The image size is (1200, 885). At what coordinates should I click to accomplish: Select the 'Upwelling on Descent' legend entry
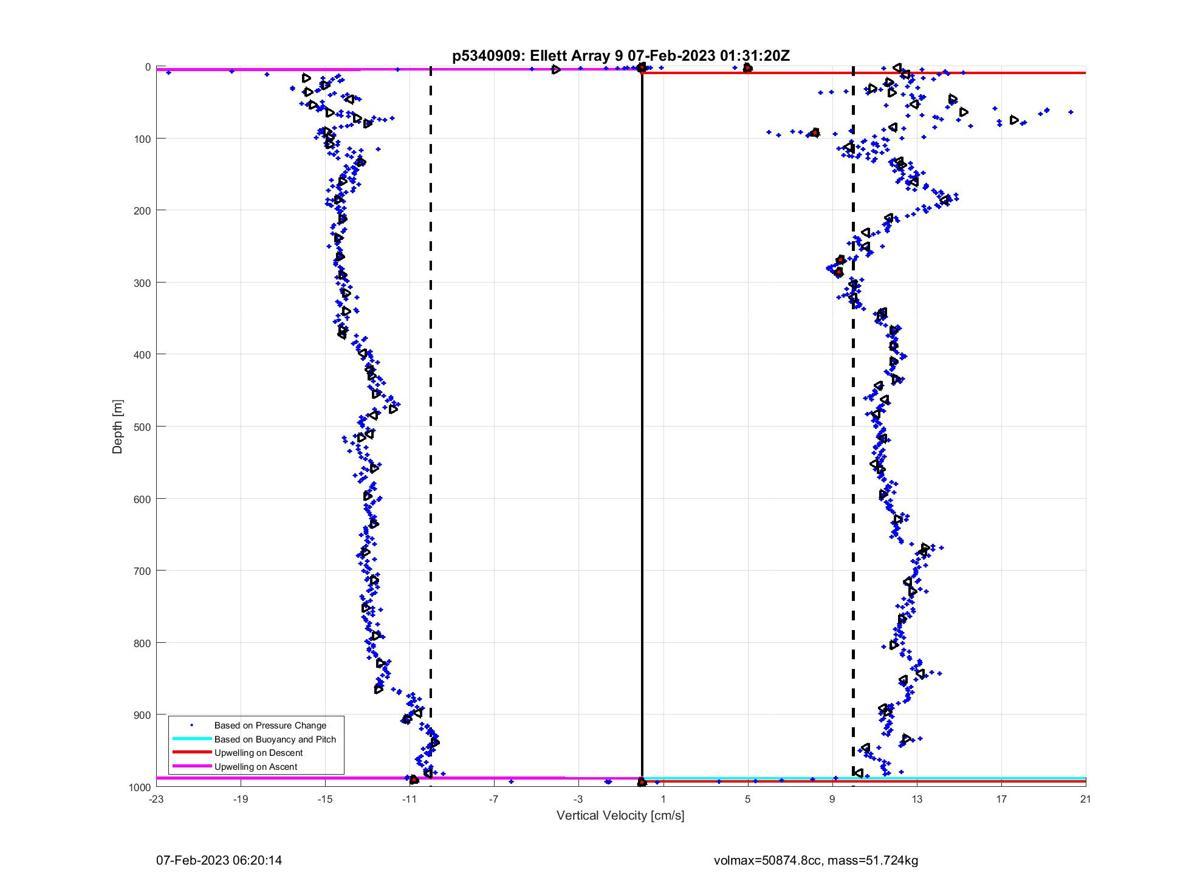(x=258, y=753)
